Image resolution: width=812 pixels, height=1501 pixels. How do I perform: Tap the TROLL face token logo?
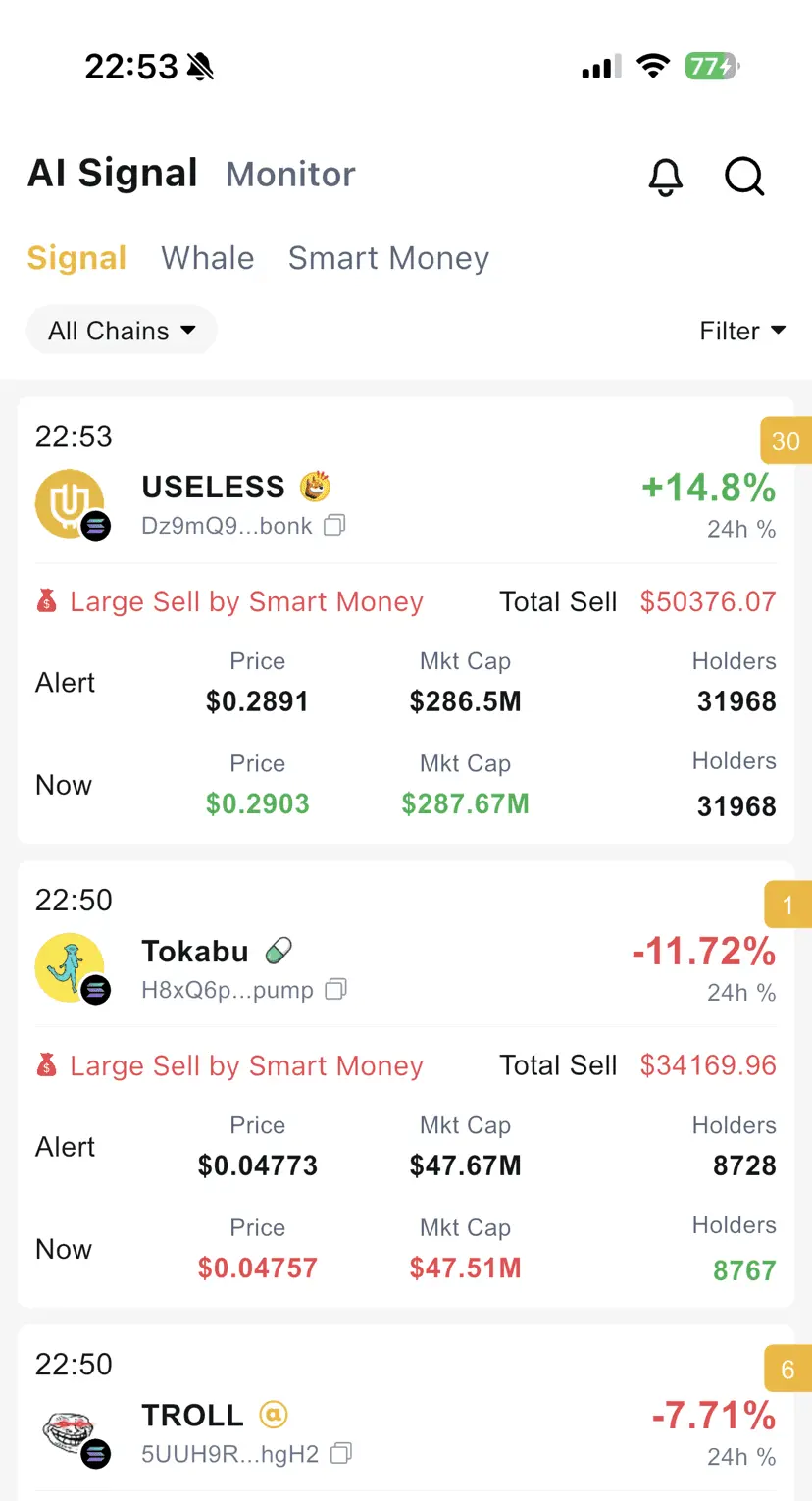pos(71,1432)
